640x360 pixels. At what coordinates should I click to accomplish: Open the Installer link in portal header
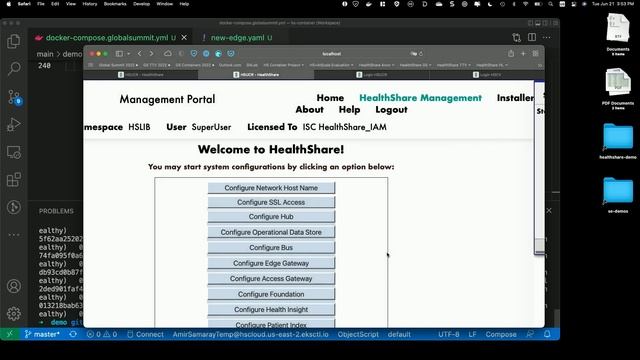pyautogui.click(x=515, y=98)
